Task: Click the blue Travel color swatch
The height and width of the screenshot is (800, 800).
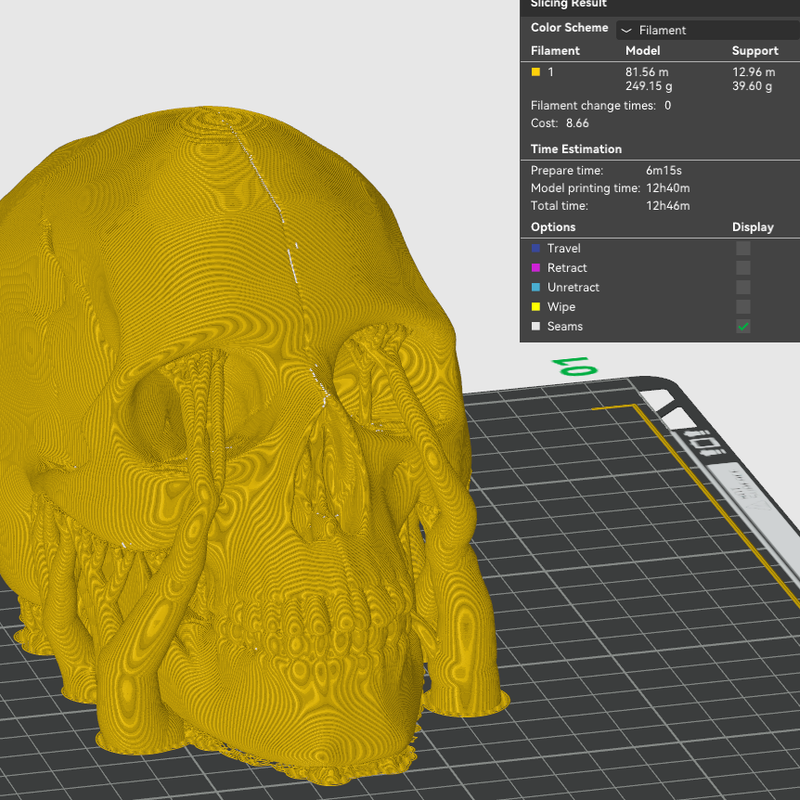Action: click(x=536, y=248)
